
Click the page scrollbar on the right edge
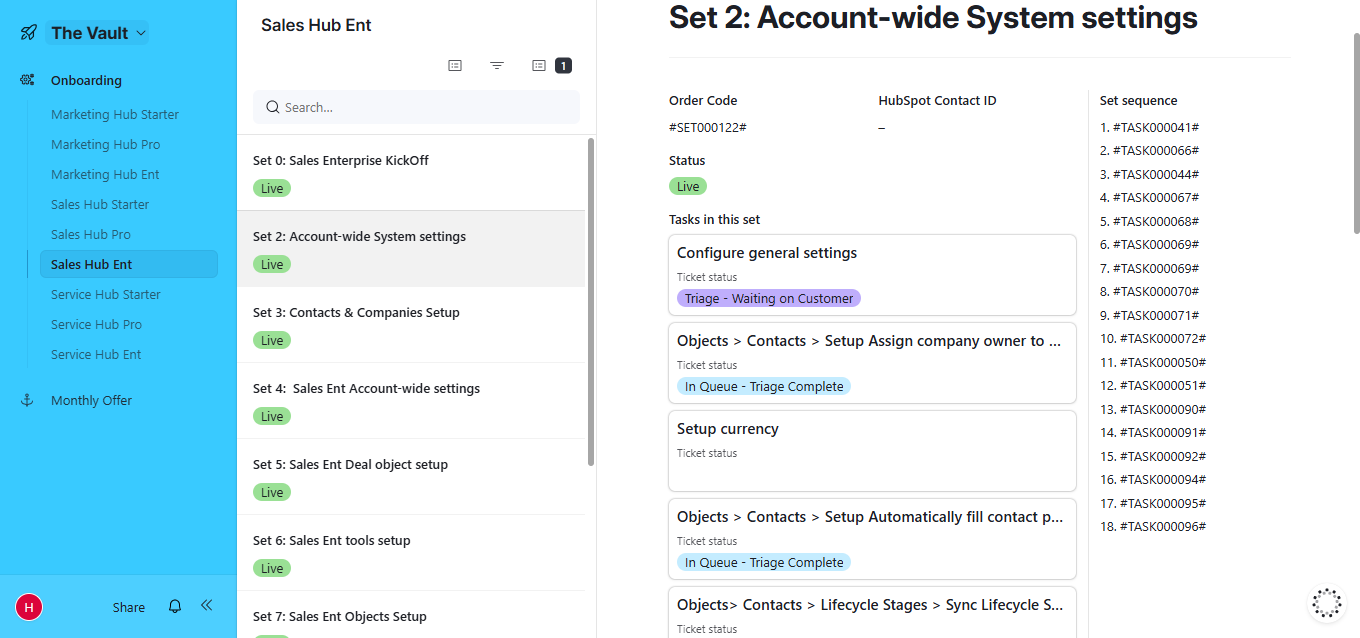coord(1356,133)
